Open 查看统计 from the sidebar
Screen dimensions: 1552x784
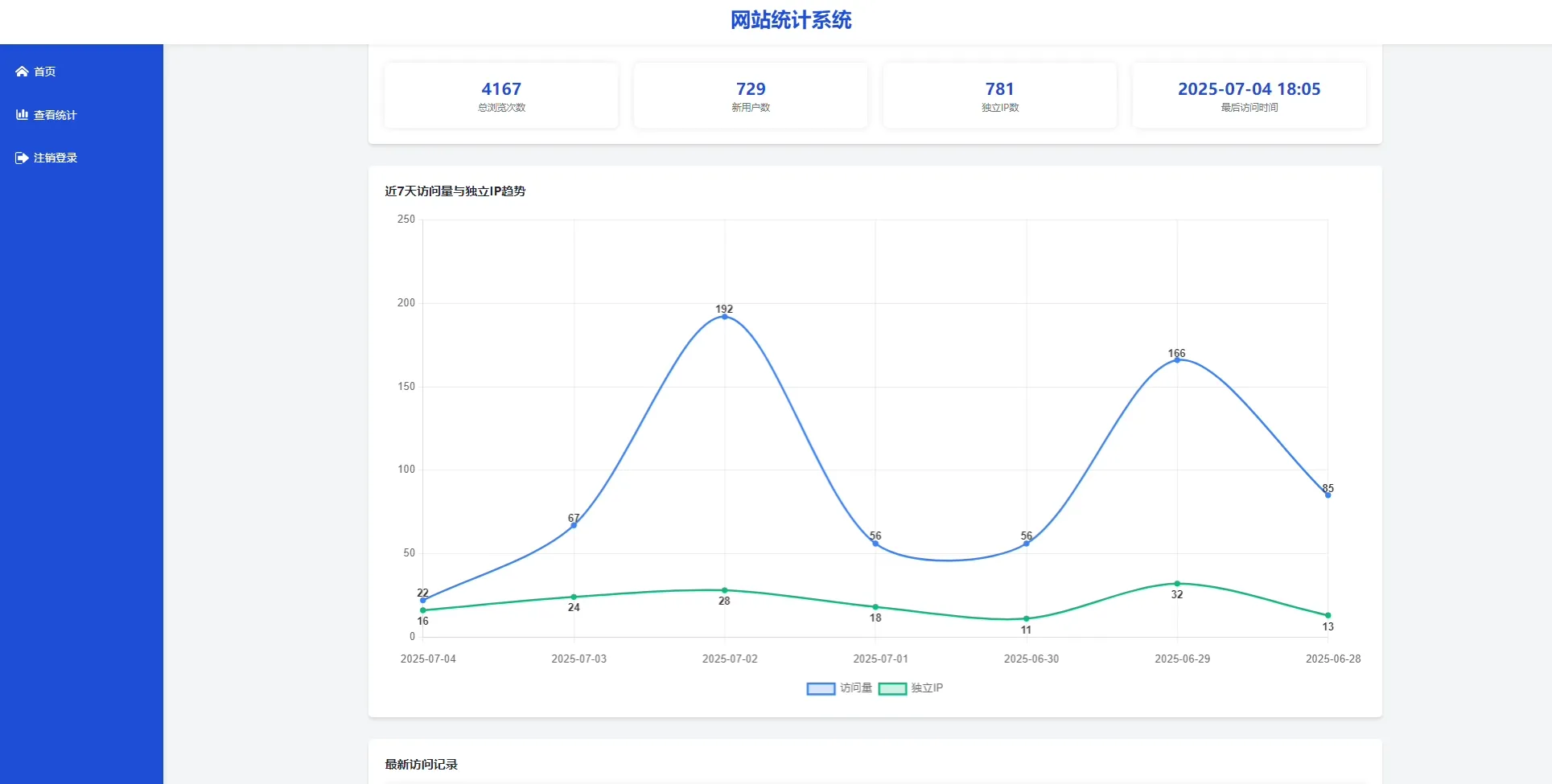(x=53, y=114)
